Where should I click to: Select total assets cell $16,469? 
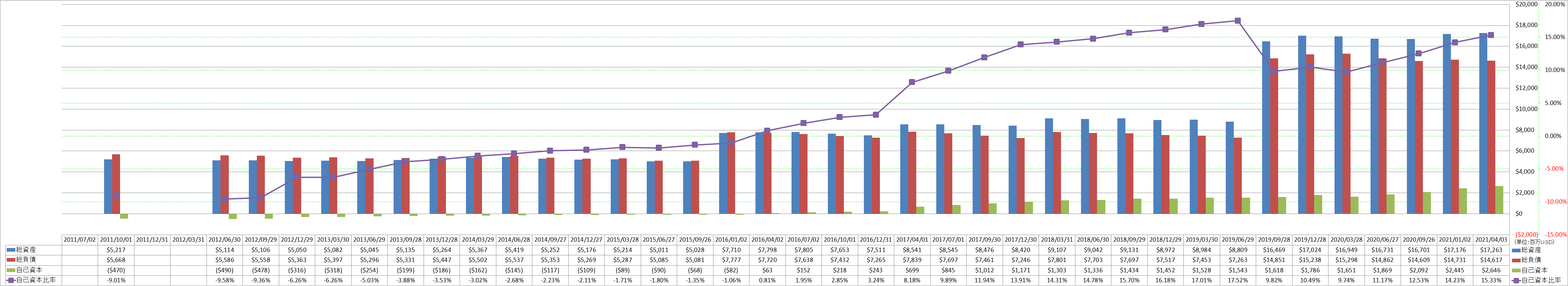pos(1273,249)
